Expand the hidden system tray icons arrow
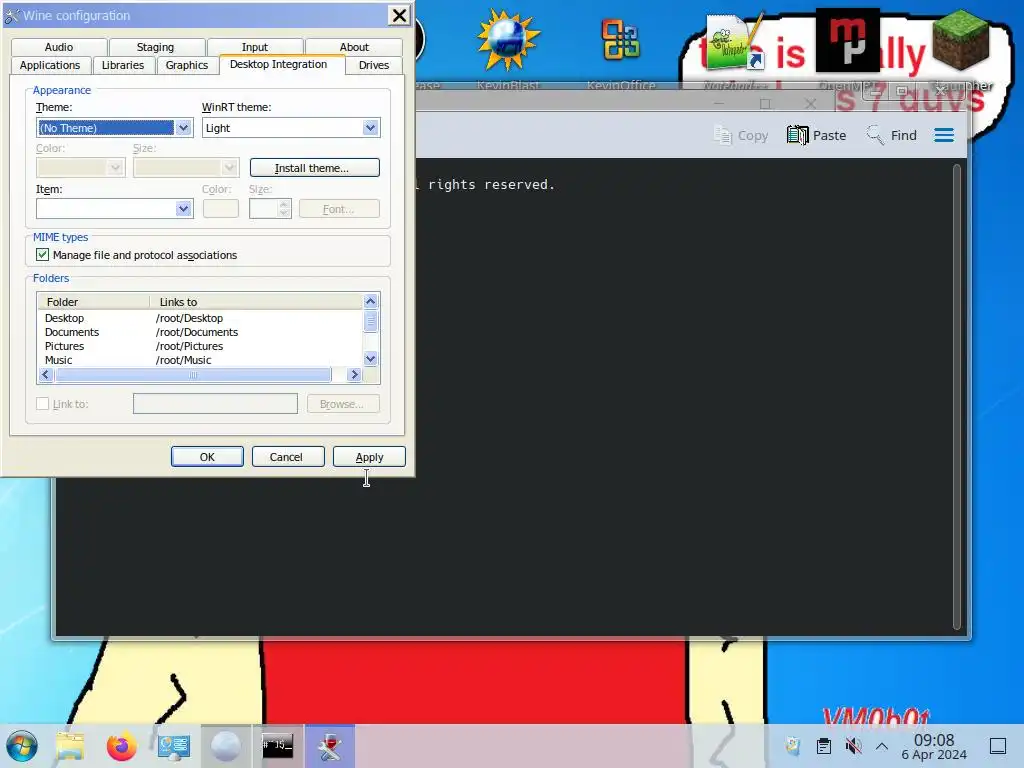The height and width of the screenshot is (768, 1024). (882, 746)
